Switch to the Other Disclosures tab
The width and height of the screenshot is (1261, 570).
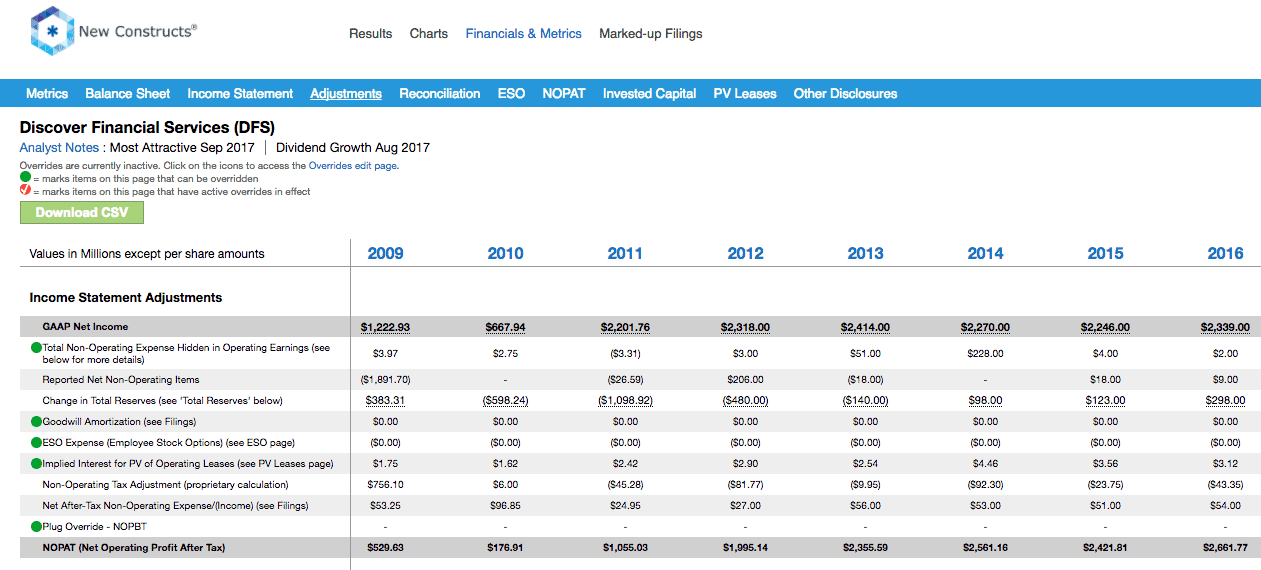pos(845,93)
